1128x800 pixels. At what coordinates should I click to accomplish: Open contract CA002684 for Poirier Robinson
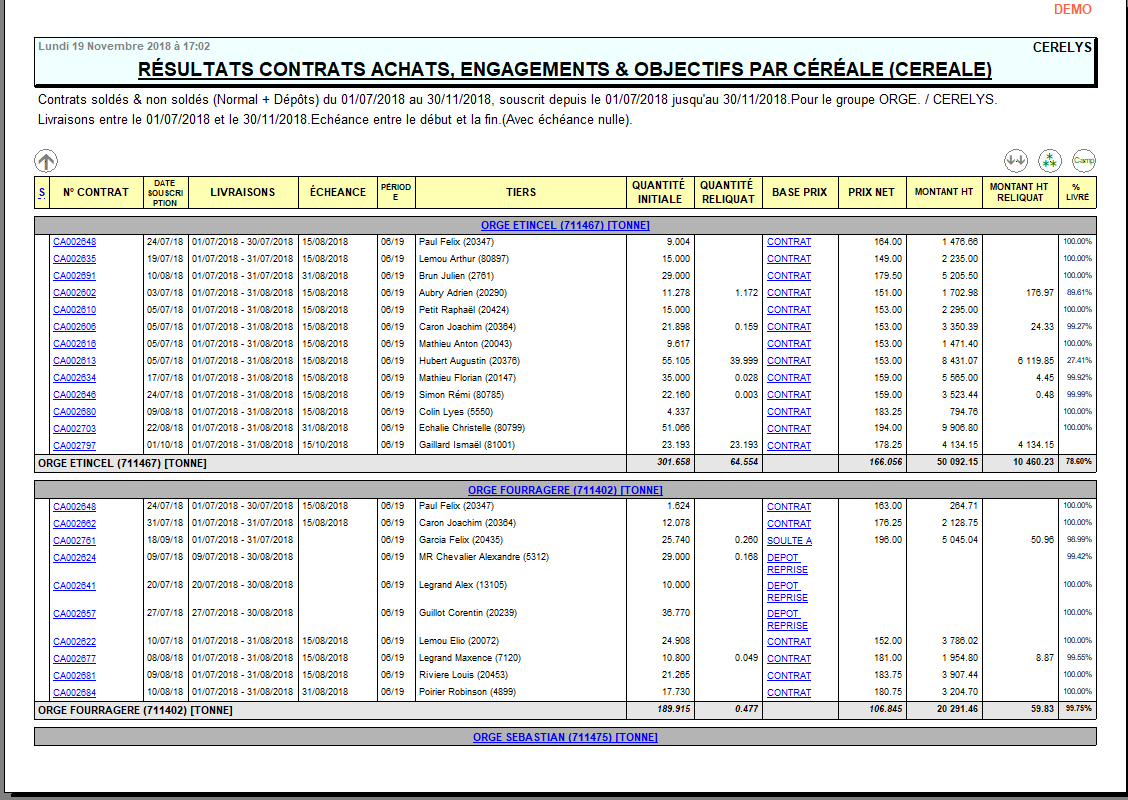click(x=76, y=691)
